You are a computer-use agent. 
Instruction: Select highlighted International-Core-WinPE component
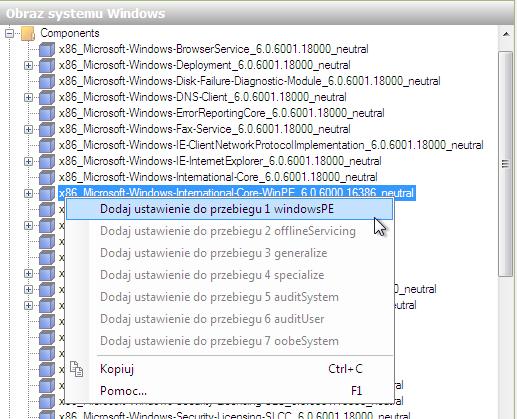click(237, 193)
